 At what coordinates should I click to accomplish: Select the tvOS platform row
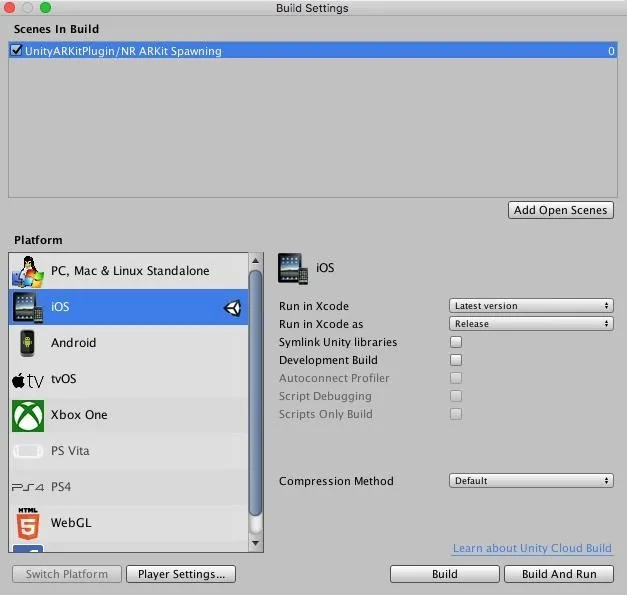click(128, 379)
